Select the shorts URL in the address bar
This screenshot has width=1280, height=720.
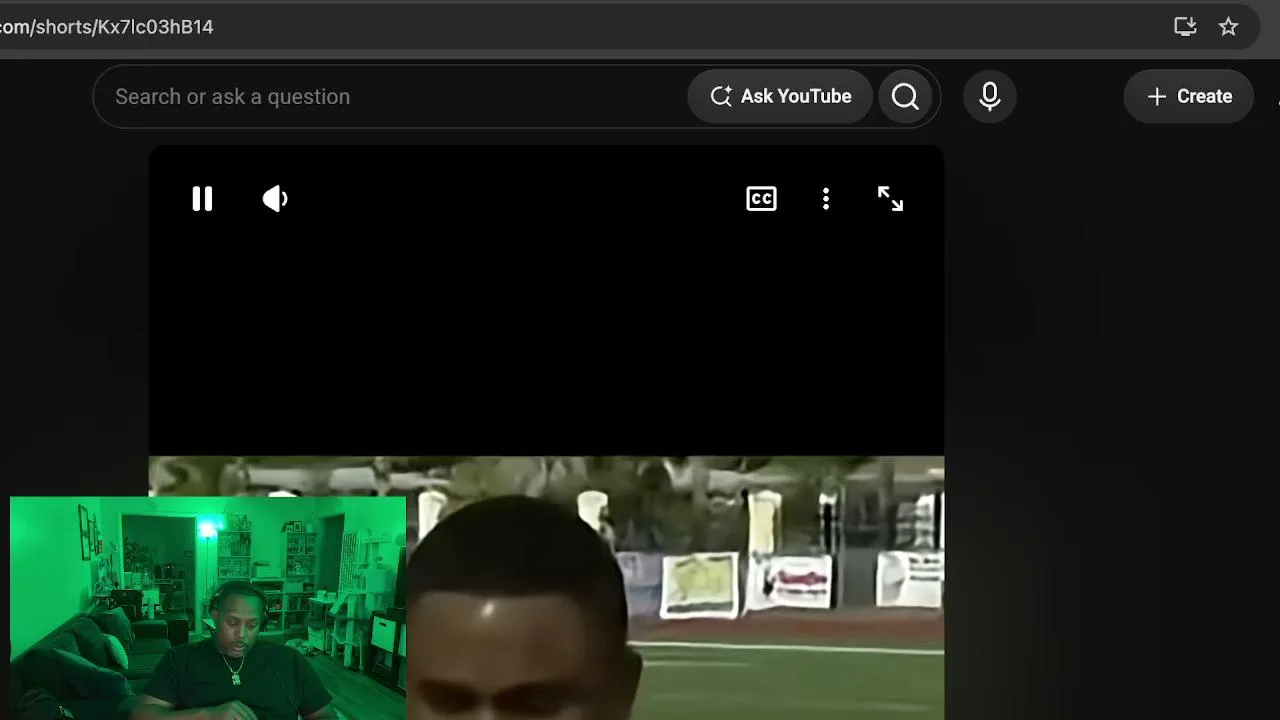click(x=107, y=27)
